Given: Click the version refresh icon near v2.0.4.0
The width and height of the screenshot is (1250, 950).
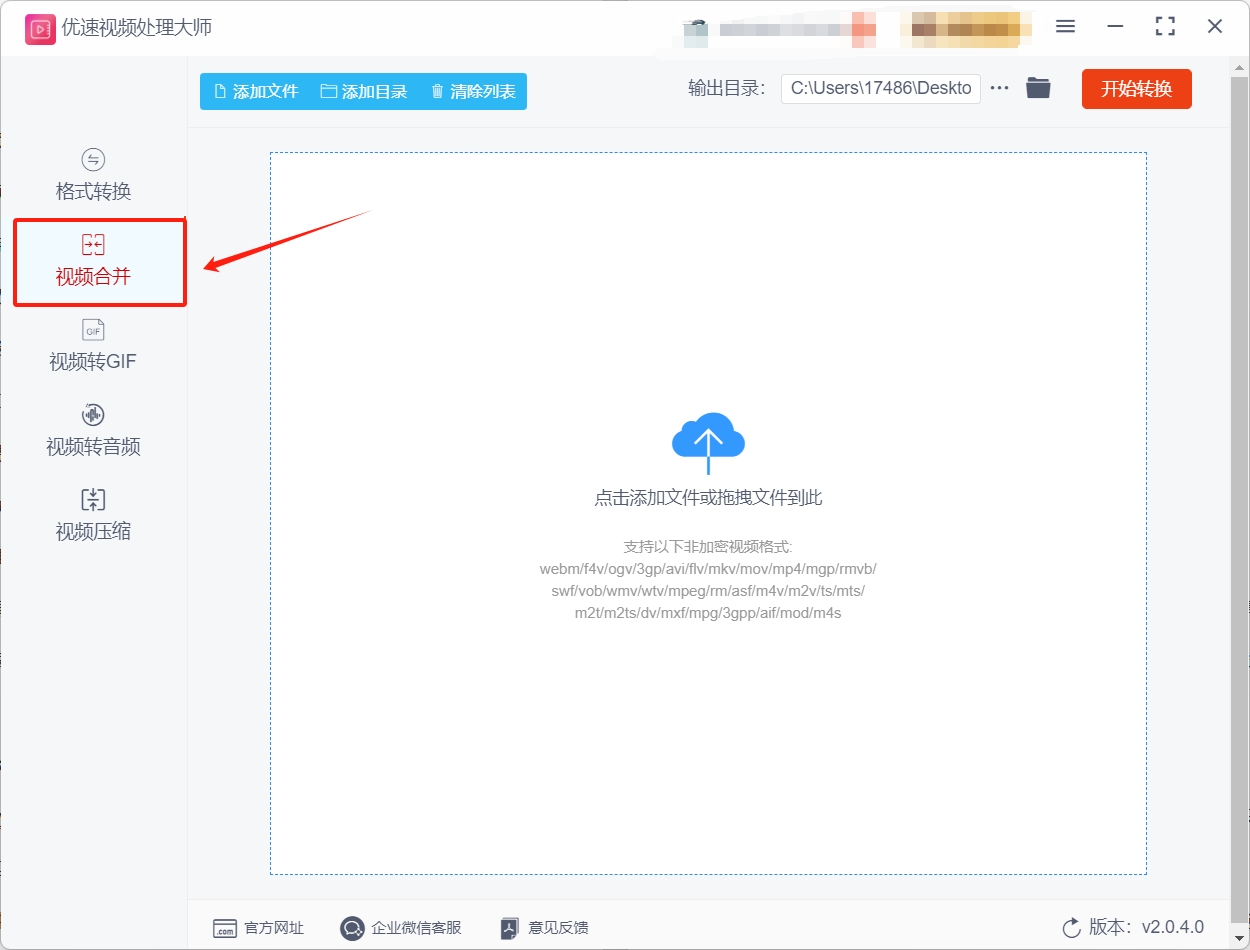Looking at the screenshot, I should tap(1070, 928).
